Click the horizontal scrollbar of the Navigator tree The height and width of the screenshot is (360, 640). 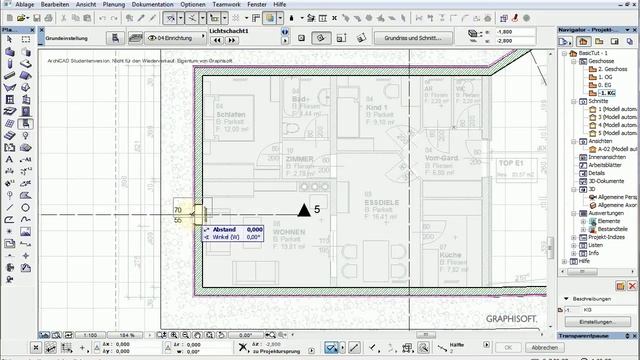coord(583,272)
